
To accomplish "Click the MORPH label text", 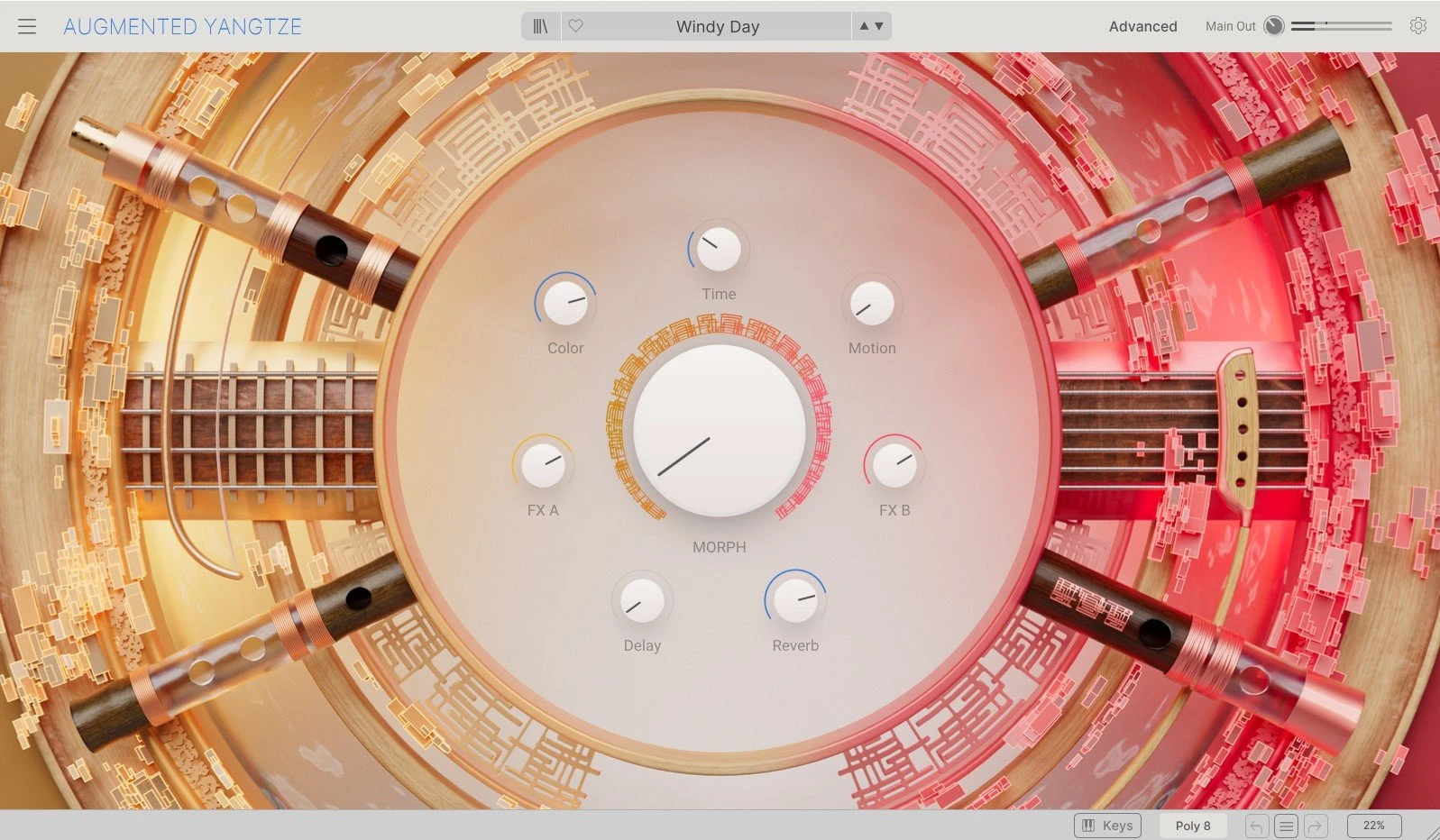I will (x=720, y=547).
